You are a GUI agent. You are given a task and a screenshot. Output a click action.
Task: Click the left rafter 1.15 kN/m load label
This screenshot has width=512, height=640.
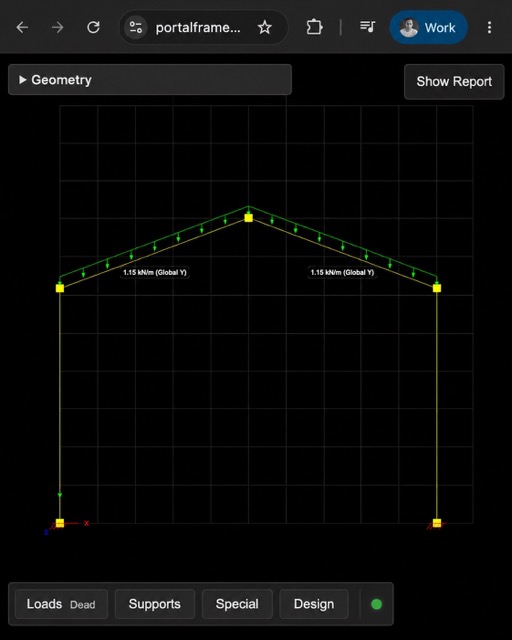155,272
